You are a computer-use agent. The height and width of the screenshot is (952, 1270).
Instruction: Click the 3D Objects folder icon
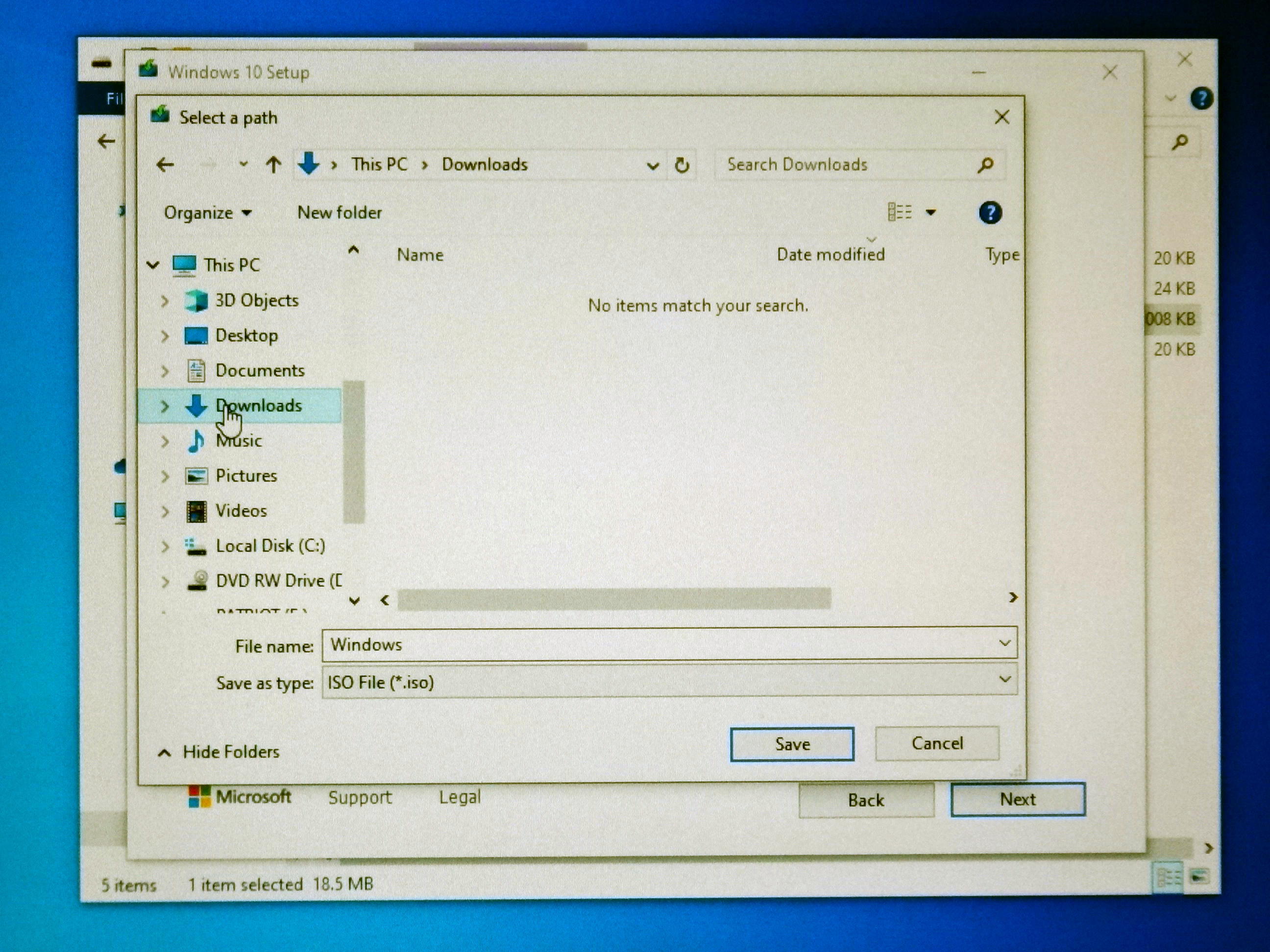pyautogui.click(x=196, y=300)
